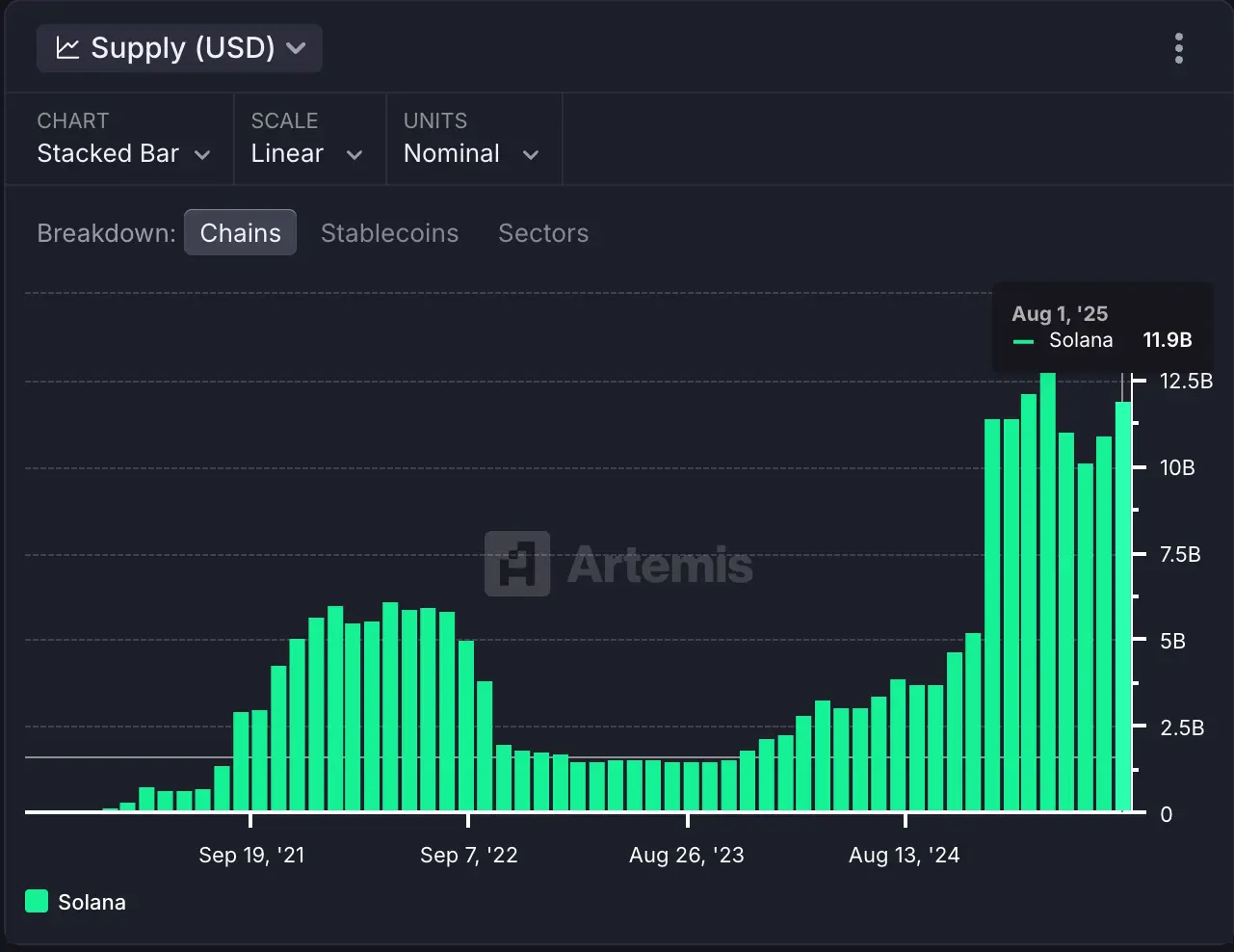Open the Supply (USD) metric dropdown
The width and height of the screenshot is (1234, 952).
[x=178, y=47]
